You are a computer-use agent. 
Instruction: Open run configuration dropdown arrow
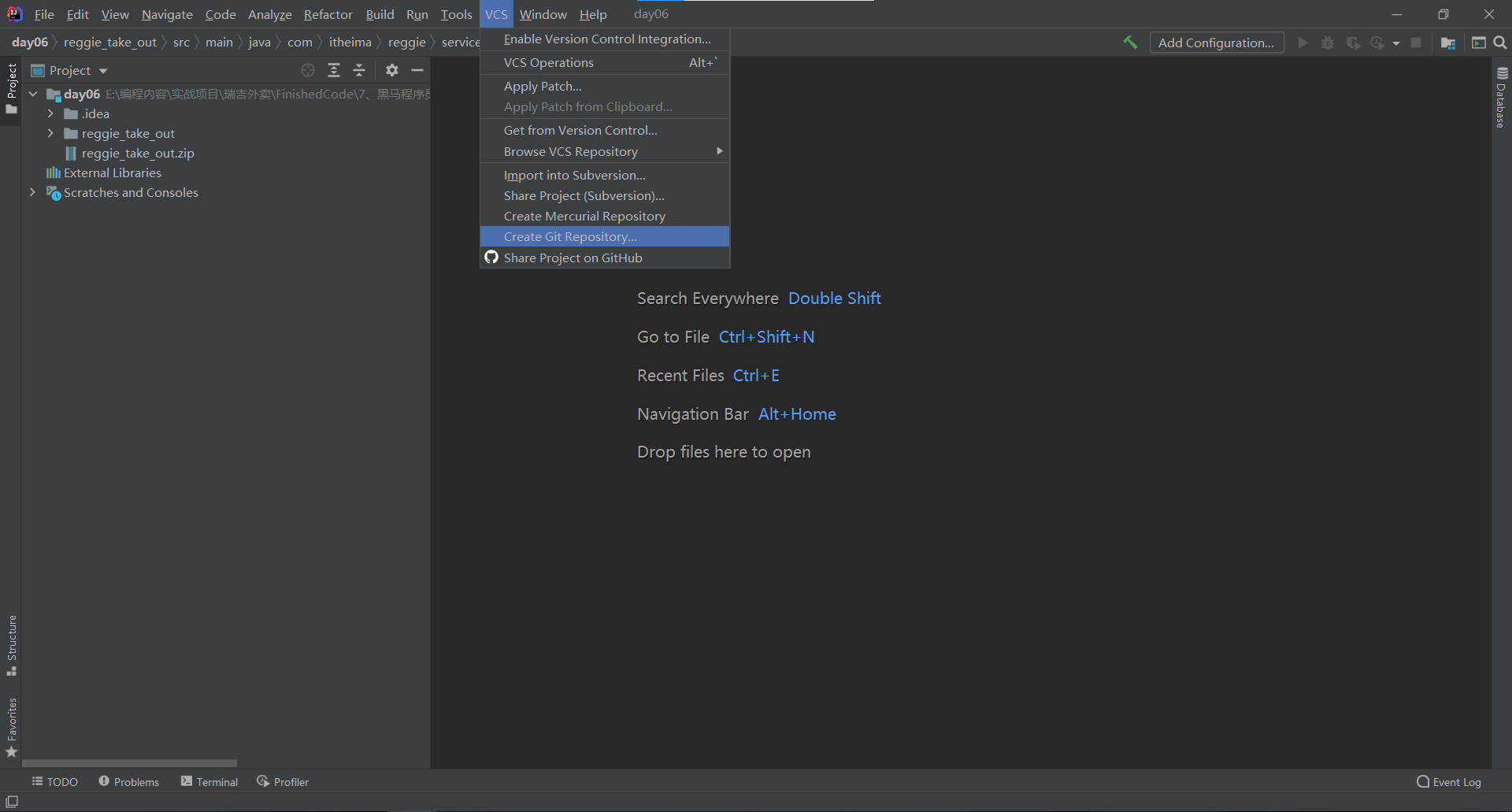pos(1396,43)
